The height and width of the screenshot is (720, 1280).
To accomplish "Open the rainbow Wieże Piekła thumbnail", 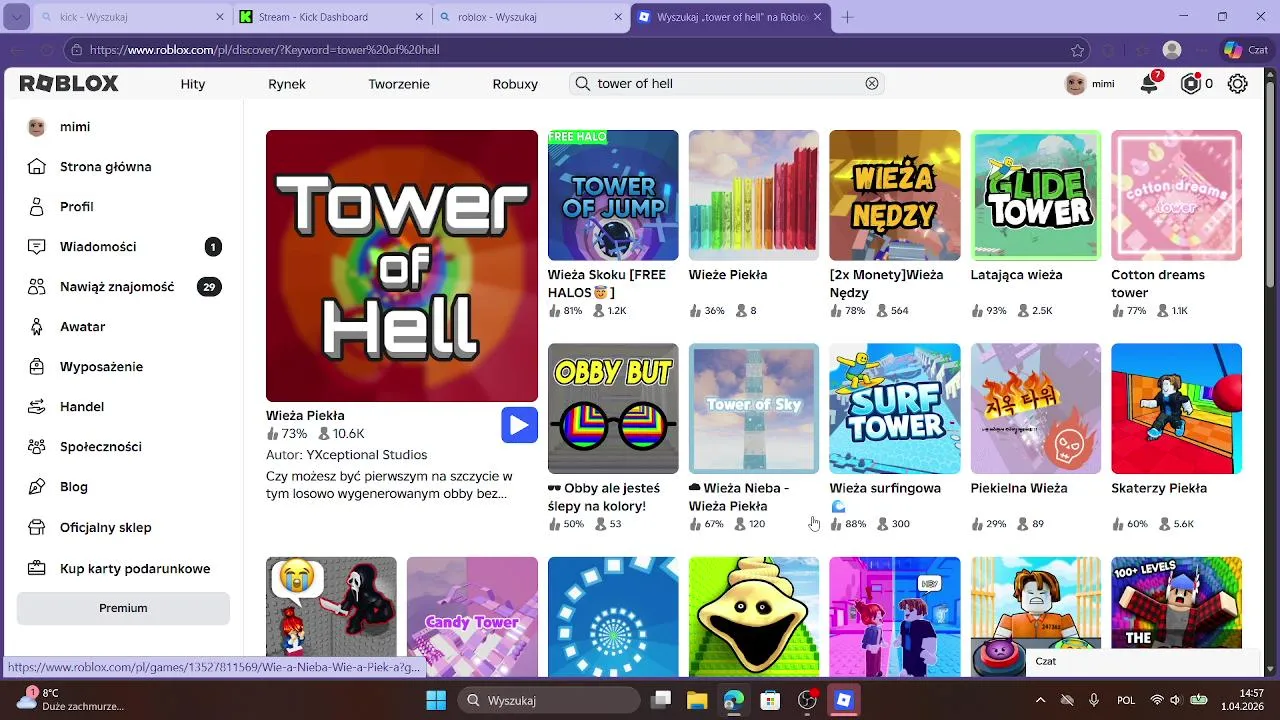I will pos(754,195).
